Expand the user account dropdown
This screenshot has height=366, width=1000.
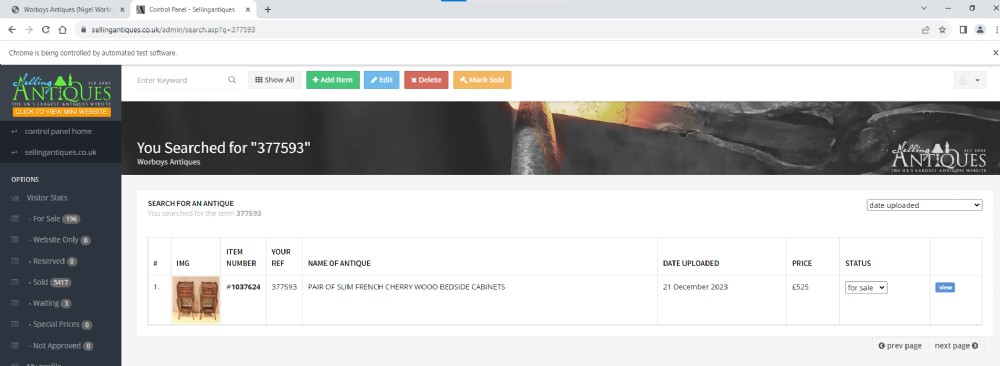tap(970, 80)
